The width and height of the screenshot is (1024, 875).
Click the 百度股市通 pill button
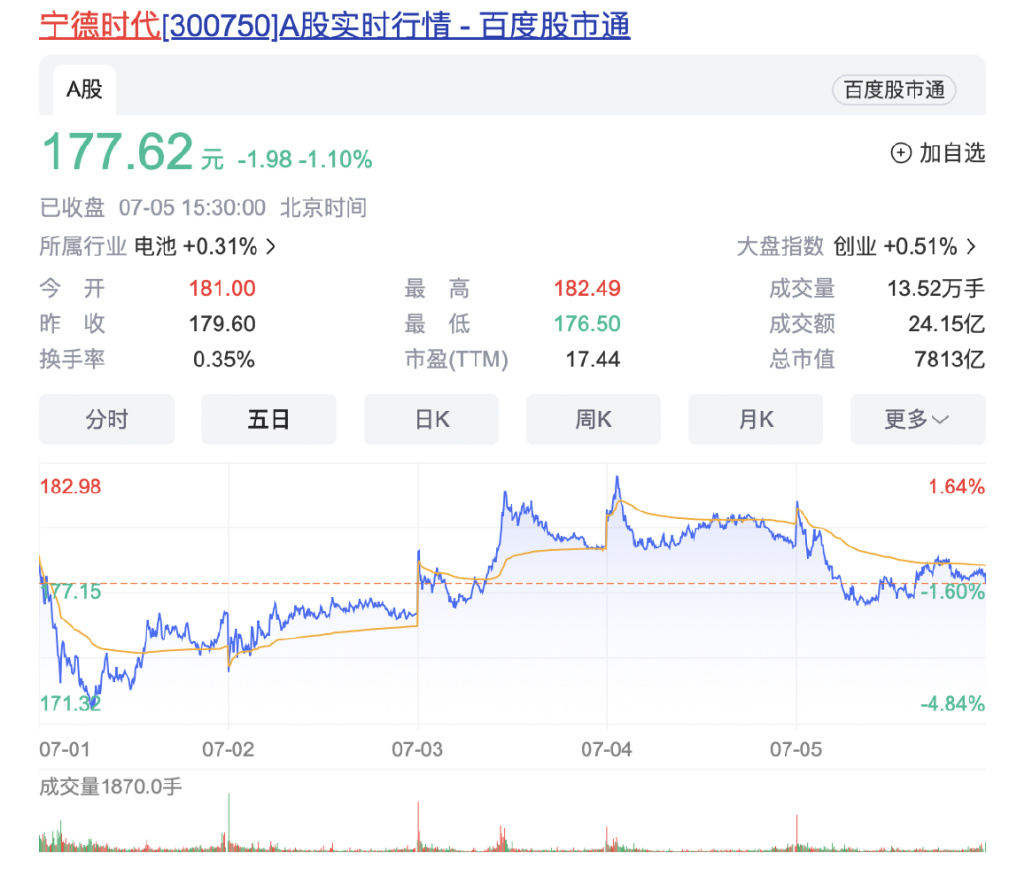pyautogui.click(x=894, y=90)
